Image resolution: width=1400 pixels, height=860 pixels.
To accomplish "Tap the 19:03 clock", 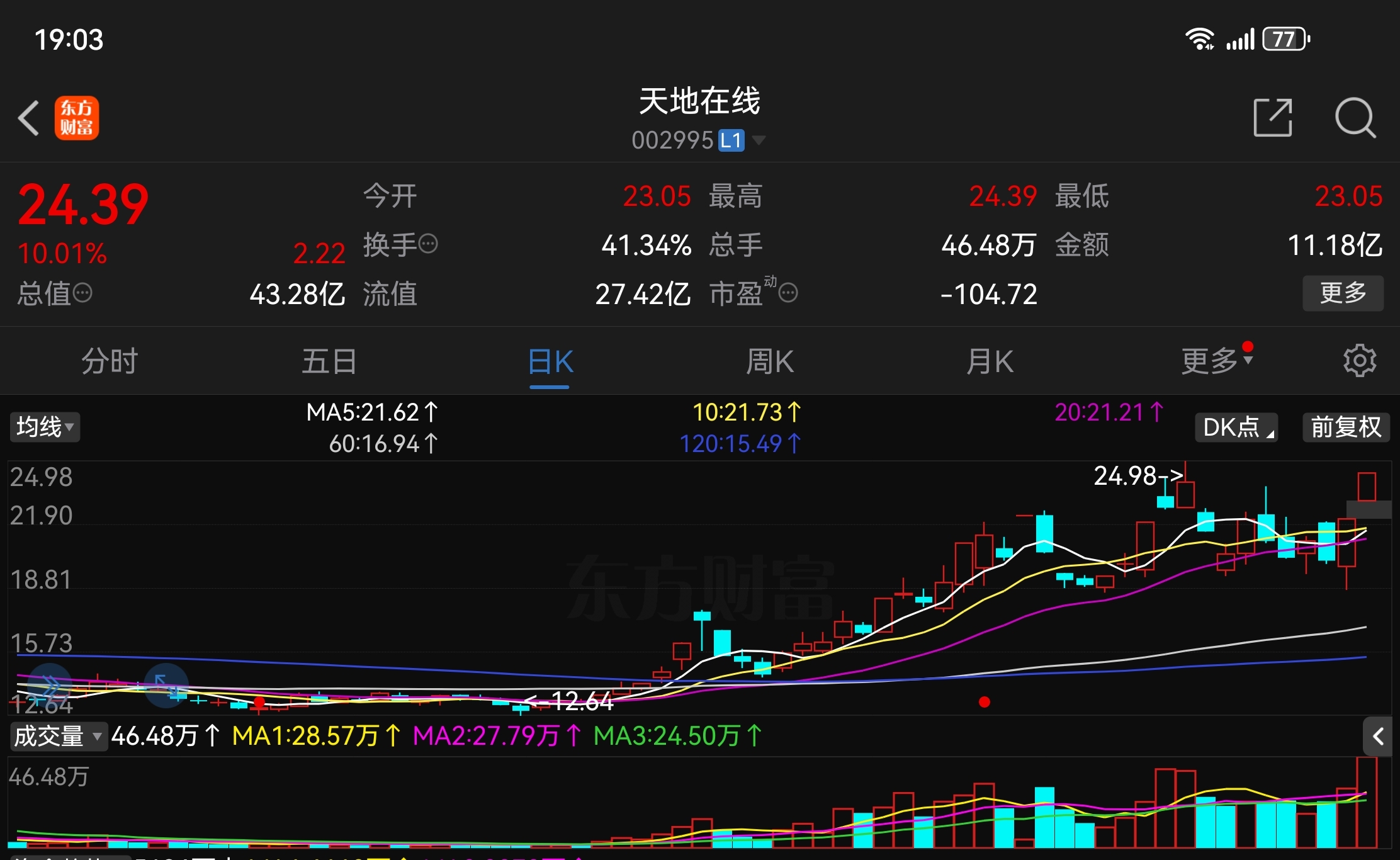I will point(69,40).
